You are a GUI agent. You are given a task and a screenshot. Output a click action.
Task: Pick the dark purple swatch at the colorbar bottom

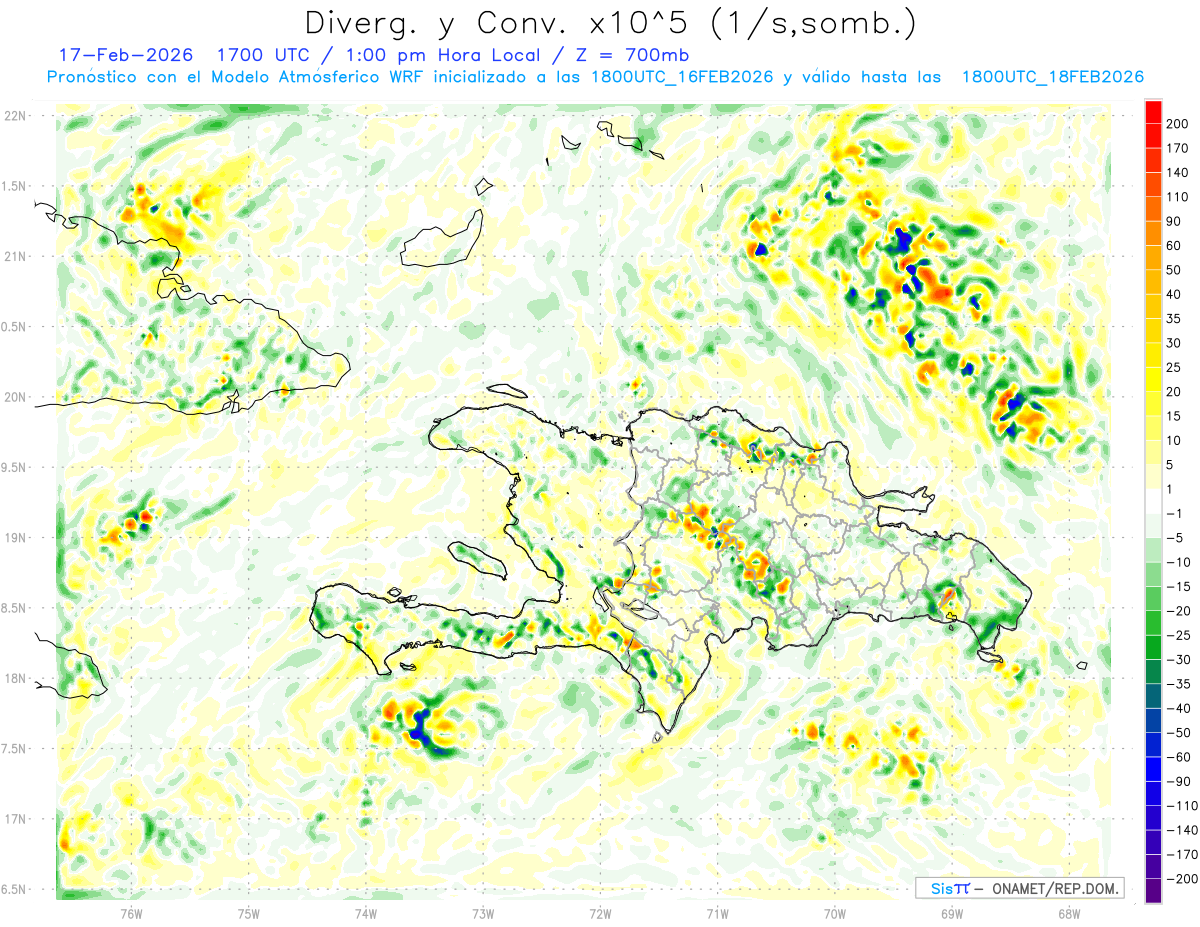[x=1153, y=890]
